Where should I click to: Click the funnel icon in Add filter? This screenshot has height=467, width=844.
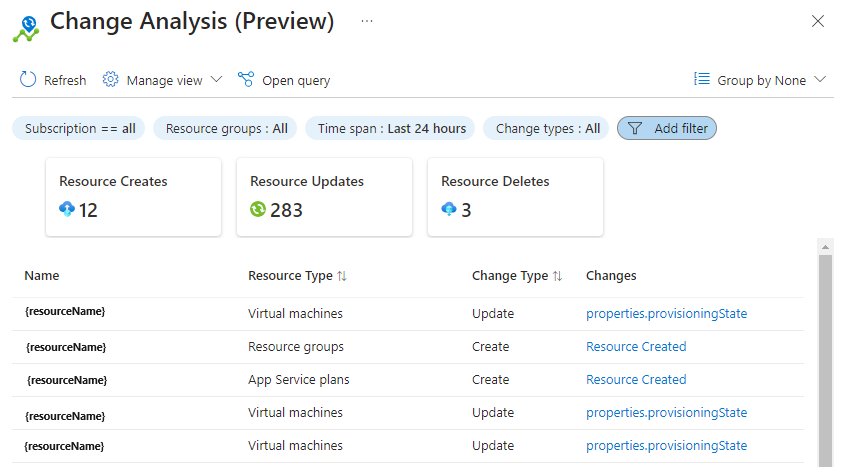(635, 129)
